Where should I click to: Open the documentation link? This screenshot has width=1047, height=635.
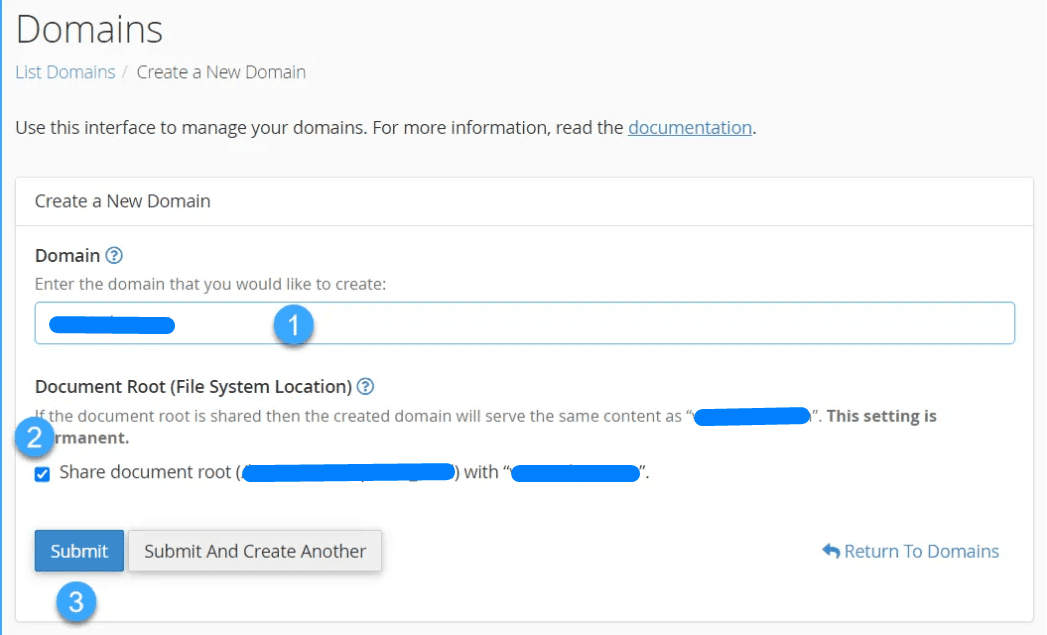[688, 127]
